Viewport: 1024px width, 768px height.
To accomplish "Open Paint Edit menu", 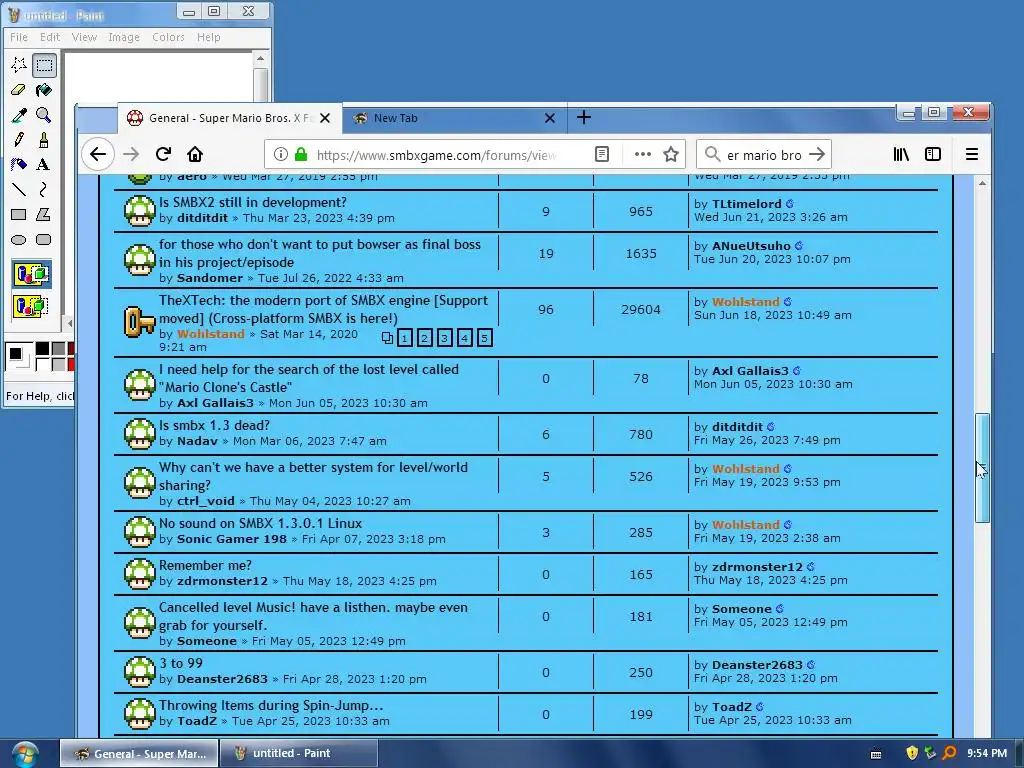I will point(50,37).
